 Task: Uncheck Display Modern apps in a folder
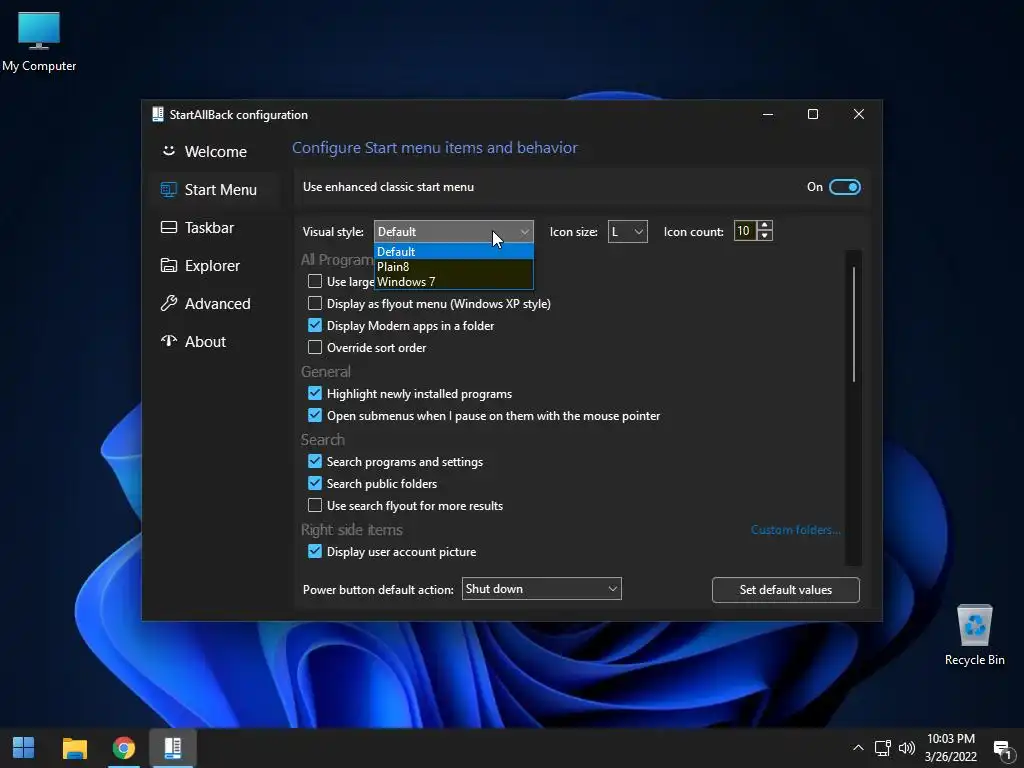pos(315,325)
